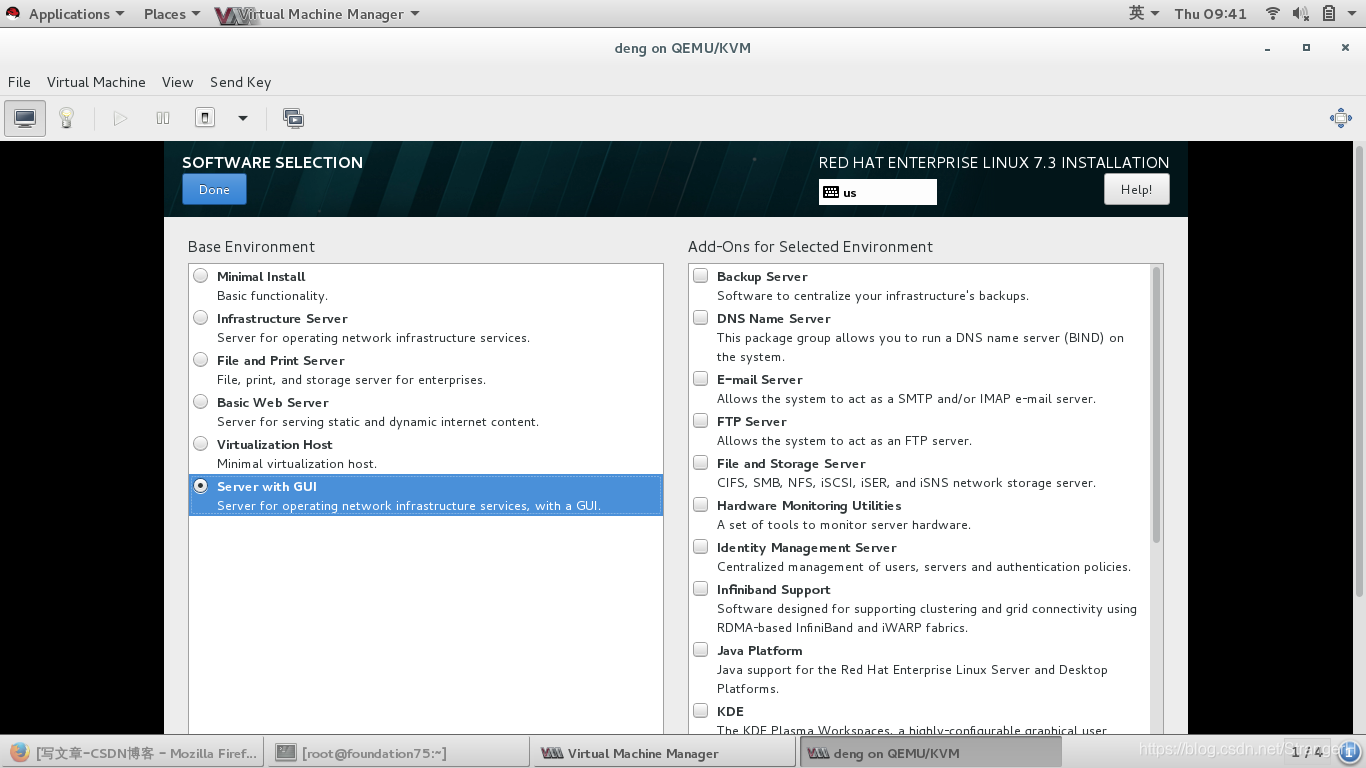The width and height of the screenshot is (1366, 768).
Task: Check File and Storage Server
Action: click(701, 463)
